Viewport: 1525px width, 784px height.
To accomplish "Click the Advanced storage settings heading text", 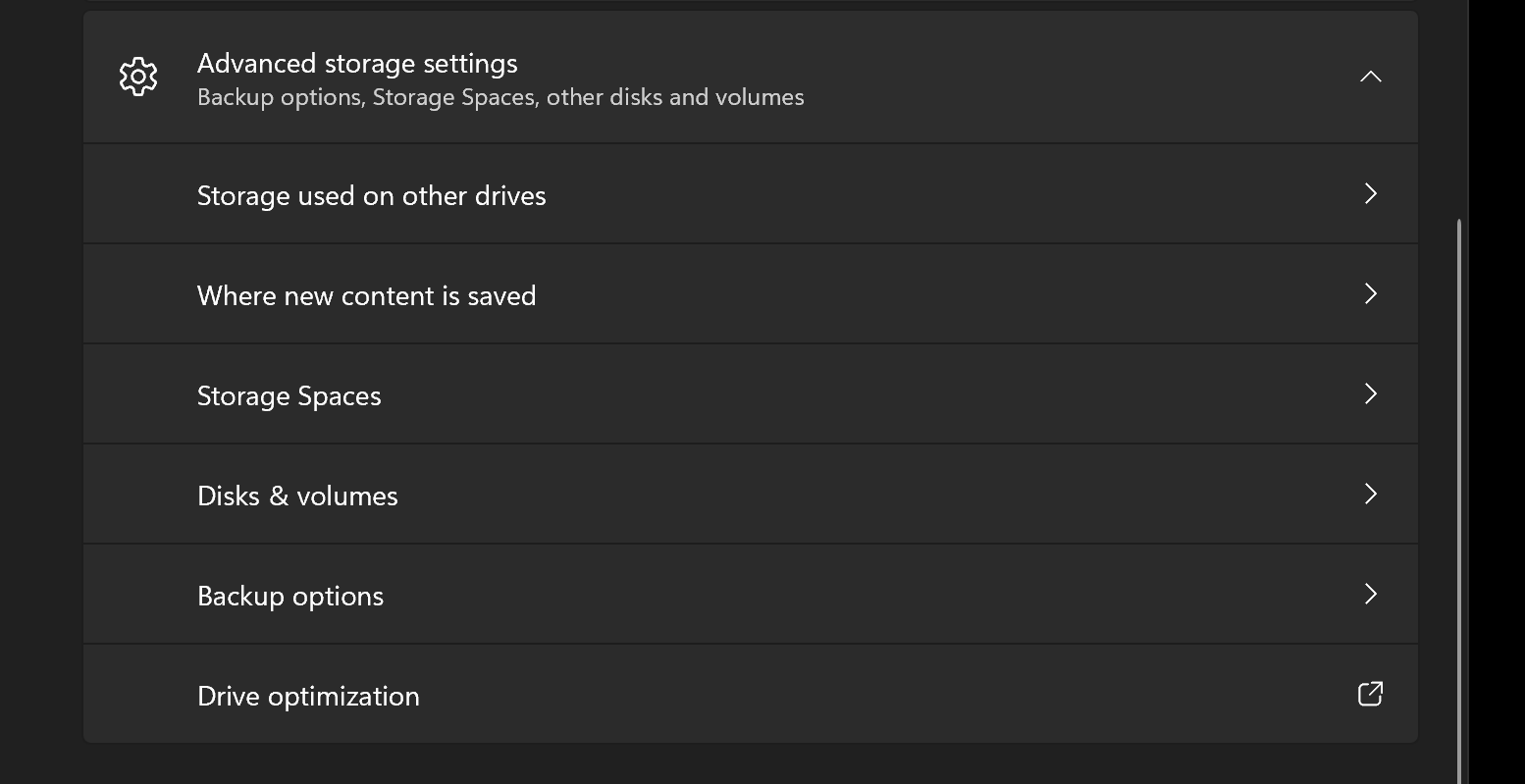I will (x=357, y=64).
